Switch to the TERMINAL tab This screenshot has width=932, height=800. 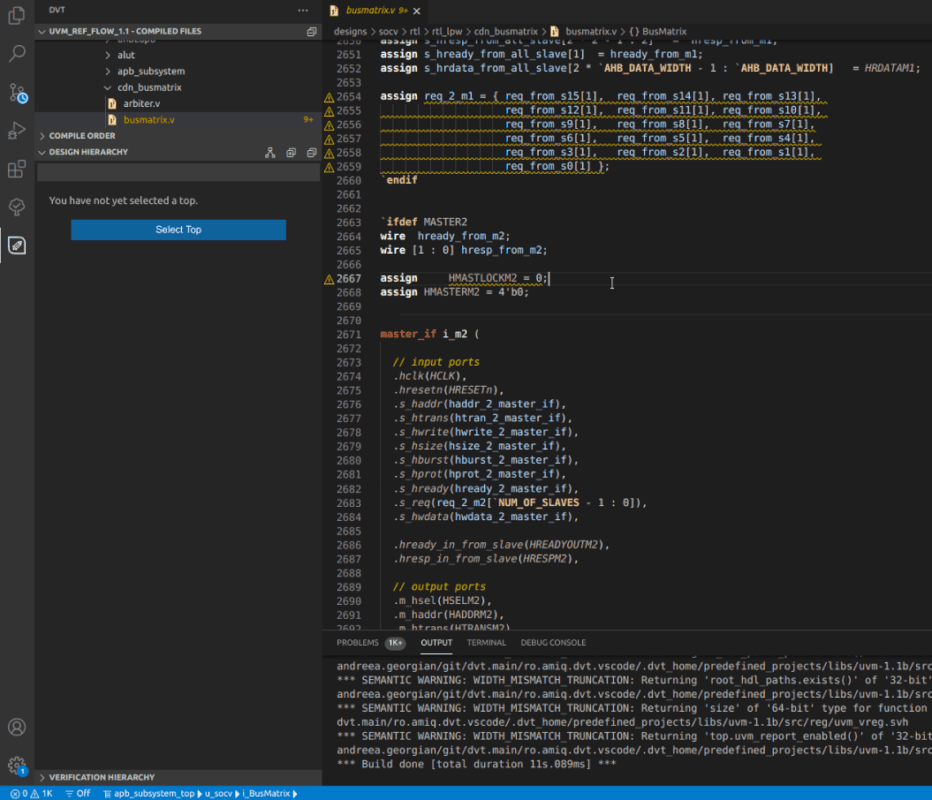pyautogui.click(x=487, y=643)
